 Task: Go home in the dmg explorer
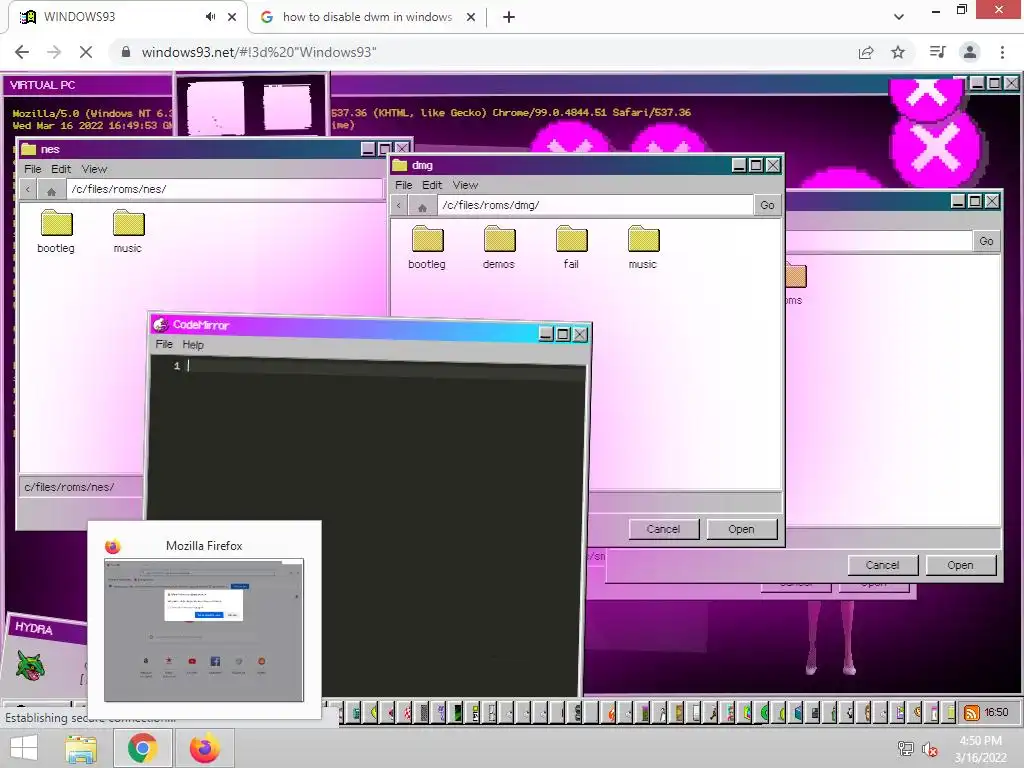point(422,206)
